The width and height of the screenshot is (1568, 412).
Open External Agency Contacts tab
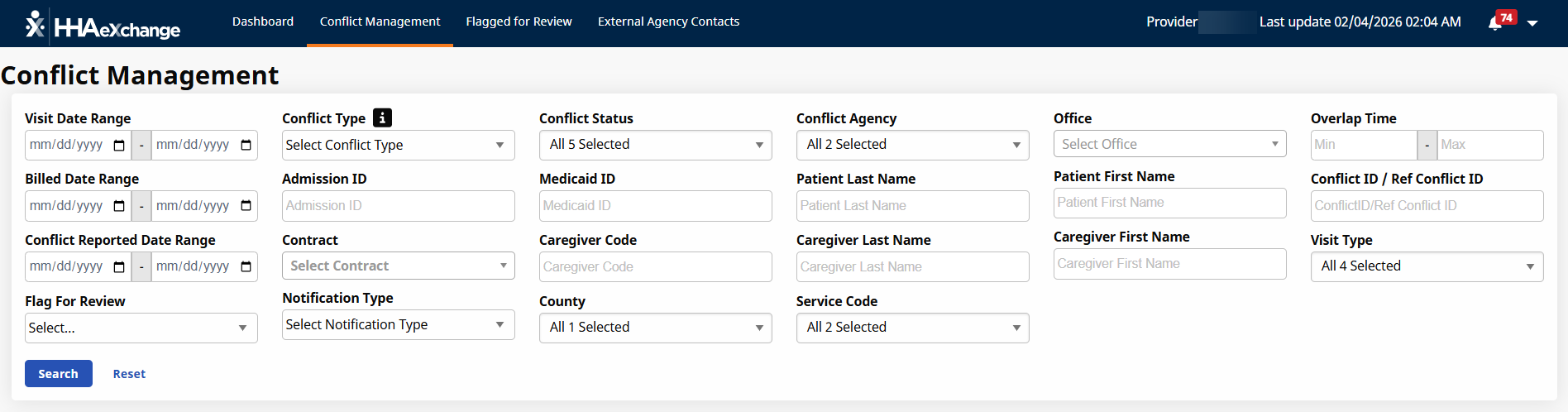[668, 22]
